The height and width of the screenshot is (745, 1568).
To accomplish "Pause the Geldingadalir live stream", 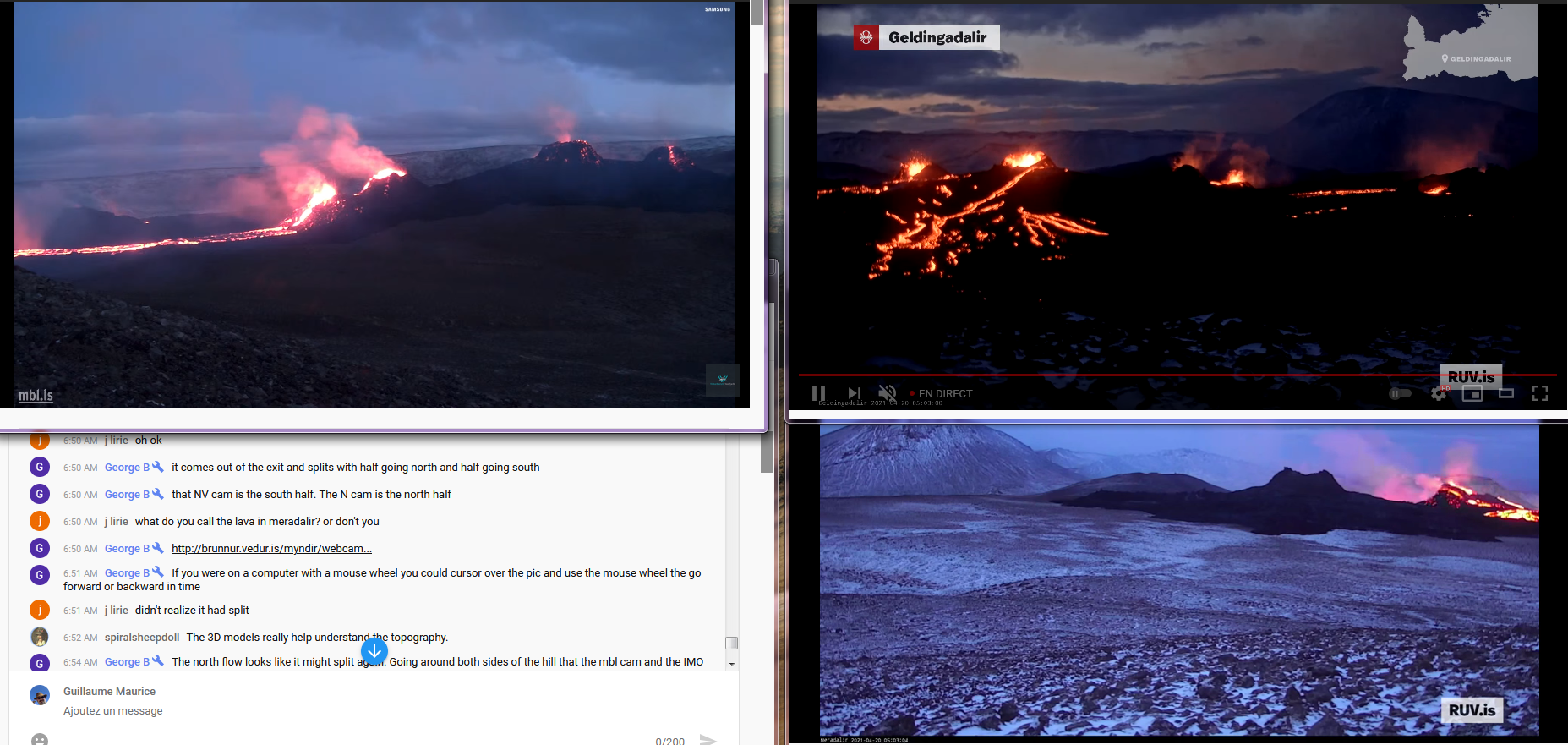I will 818,393.
